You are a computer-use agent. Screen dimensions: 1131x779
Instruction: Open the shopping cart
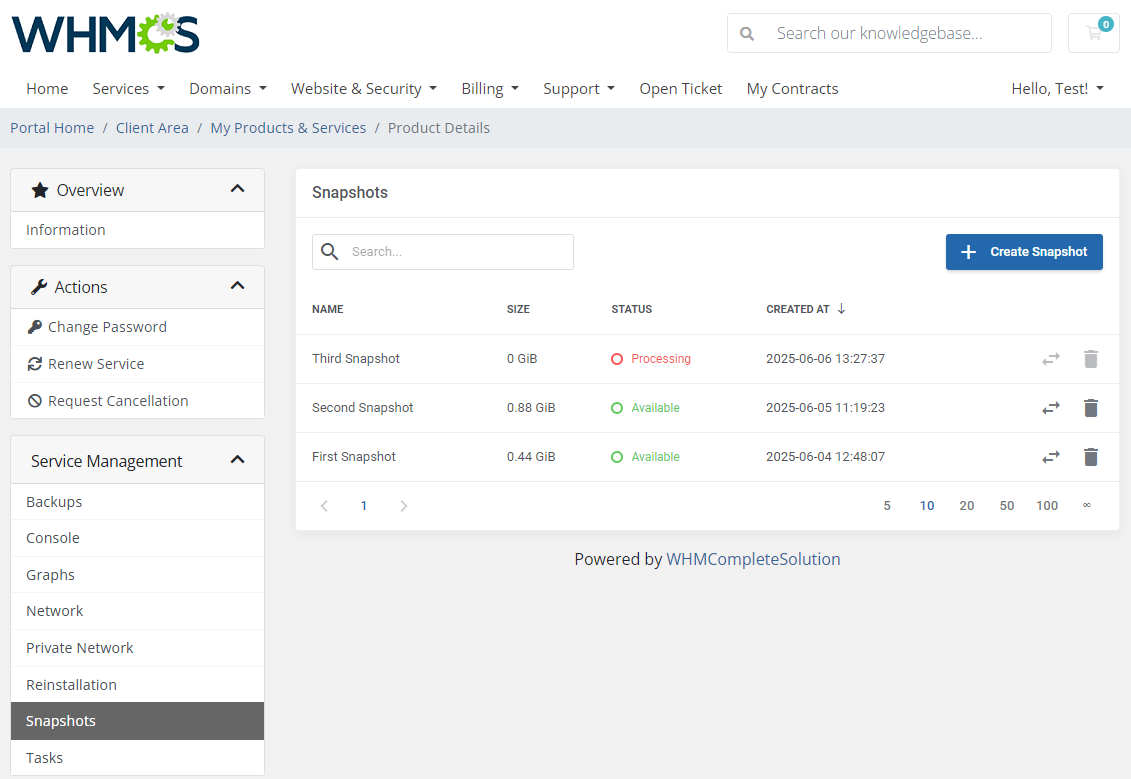point(1093,33)
